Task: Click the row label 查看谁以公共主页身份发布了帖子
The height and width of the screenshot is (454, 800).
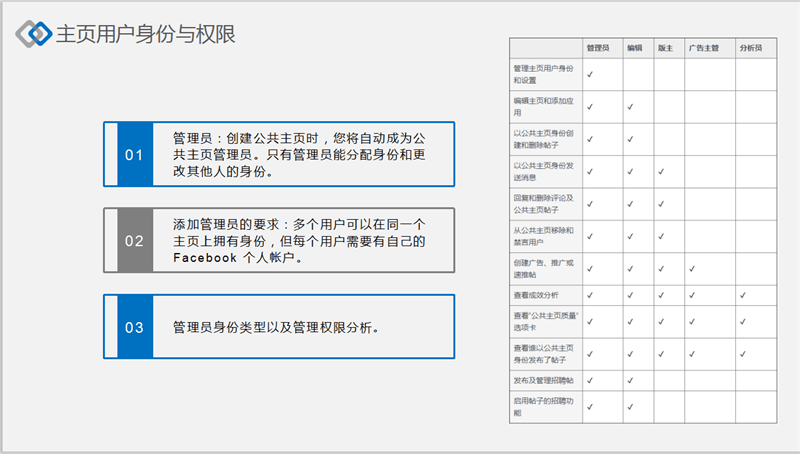Action: [x=543, y=354]
